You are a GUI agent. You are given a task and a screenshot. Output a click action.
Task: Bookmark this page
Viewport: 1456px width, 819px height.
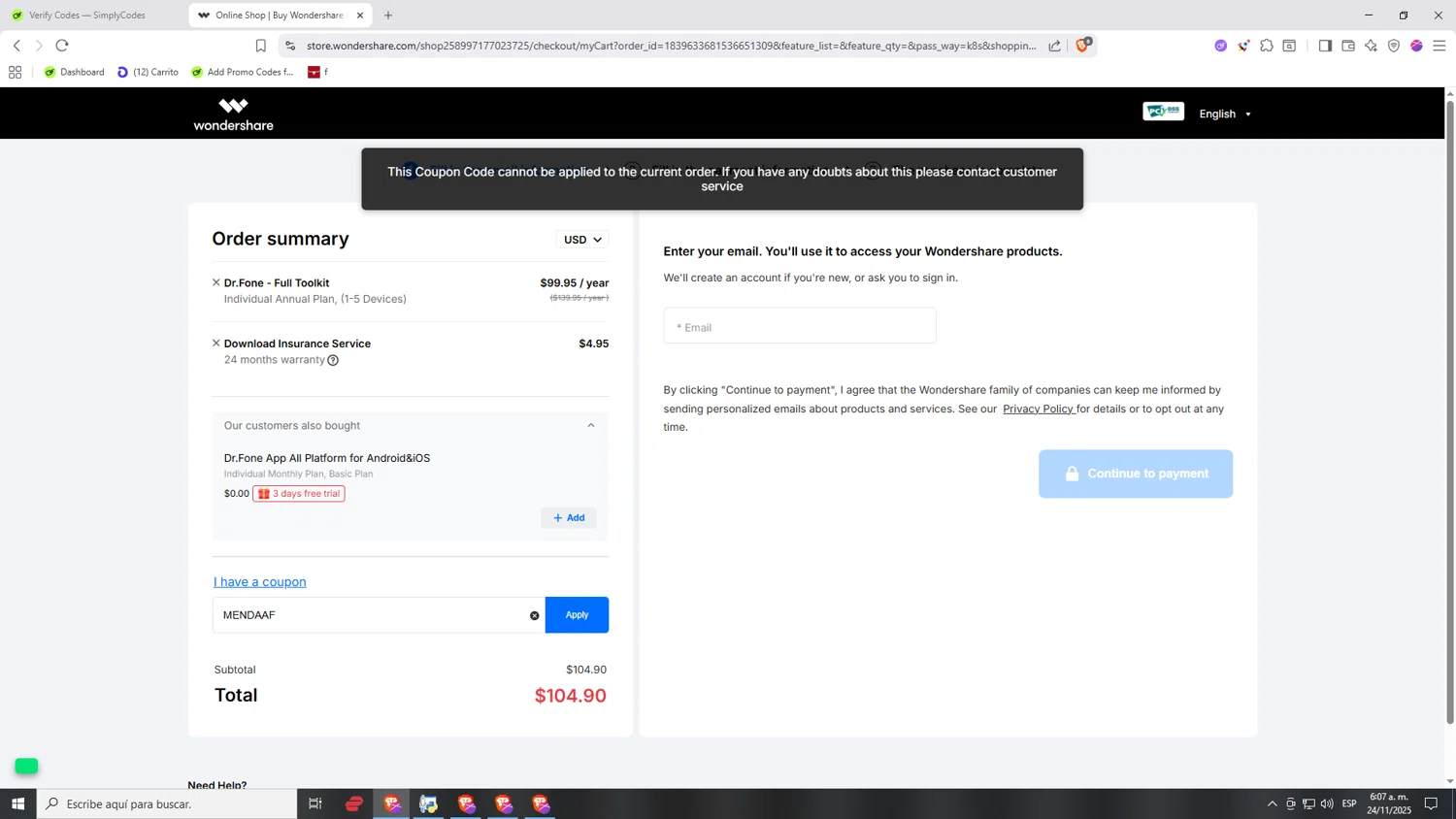point(260,46)
